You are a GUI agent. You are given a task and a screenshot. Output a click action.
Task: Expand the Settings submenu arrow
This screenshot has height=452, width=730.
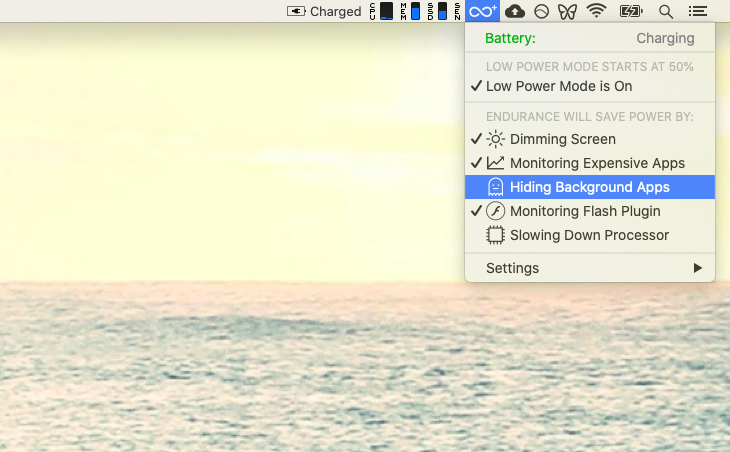point(697,268)
